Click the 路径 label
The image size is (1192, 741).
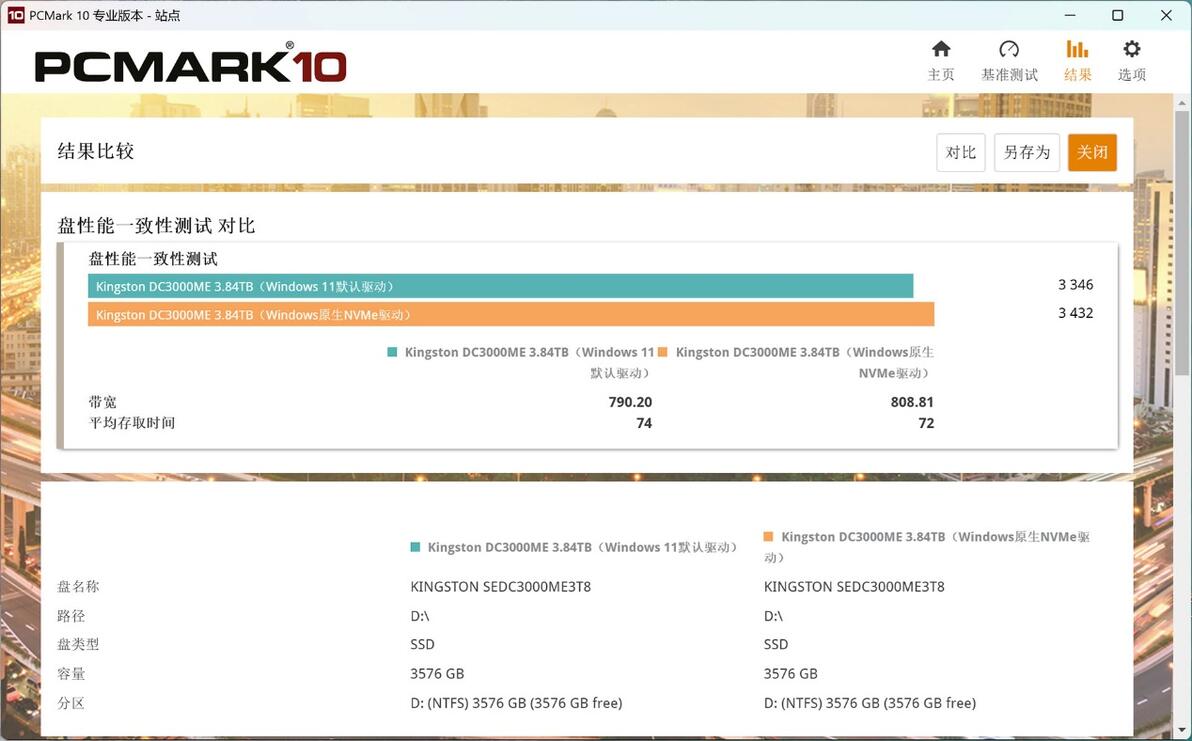pos(71,616)
